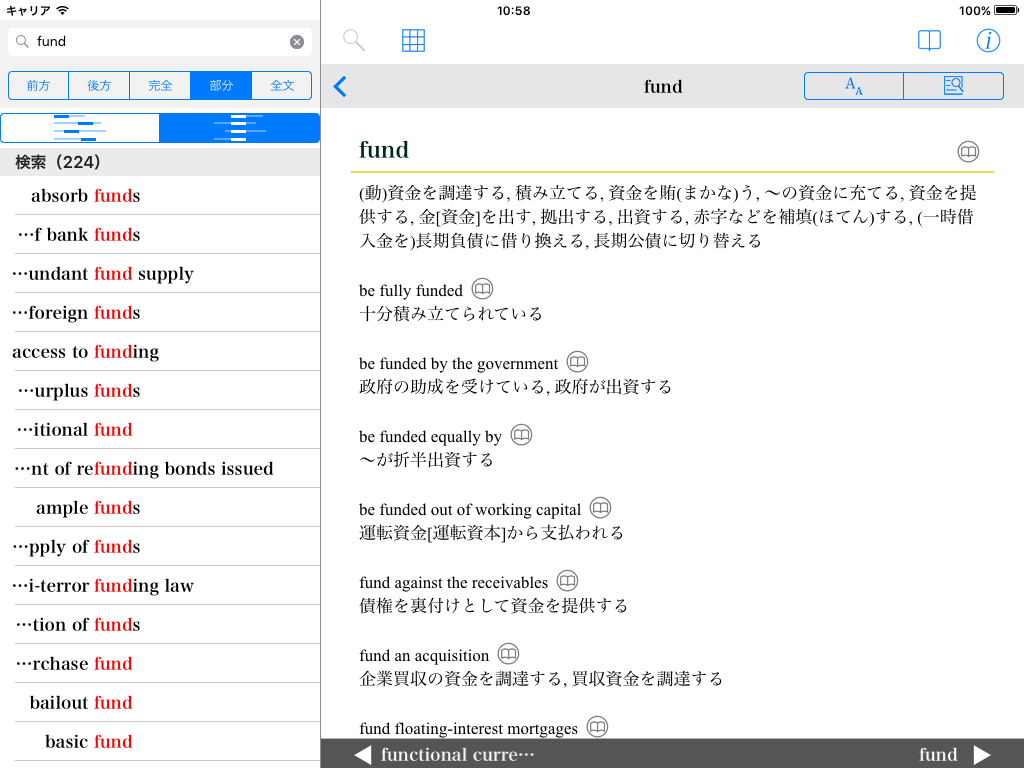Tap the font size button
Screen dimensions: 1024x768
[853, 86]
